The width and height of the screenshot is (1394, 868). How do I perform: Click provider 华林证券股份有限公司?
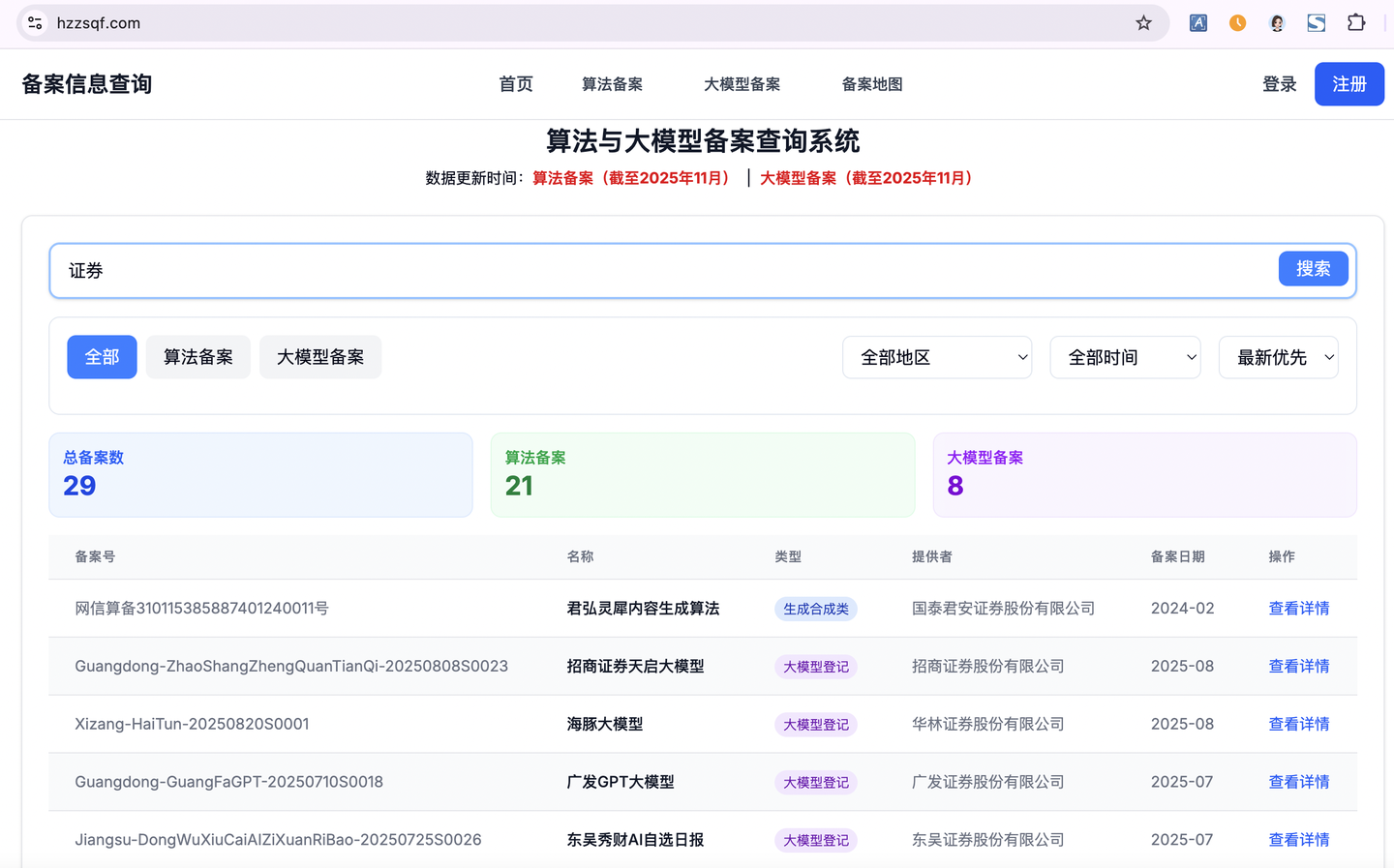(987, 725)
